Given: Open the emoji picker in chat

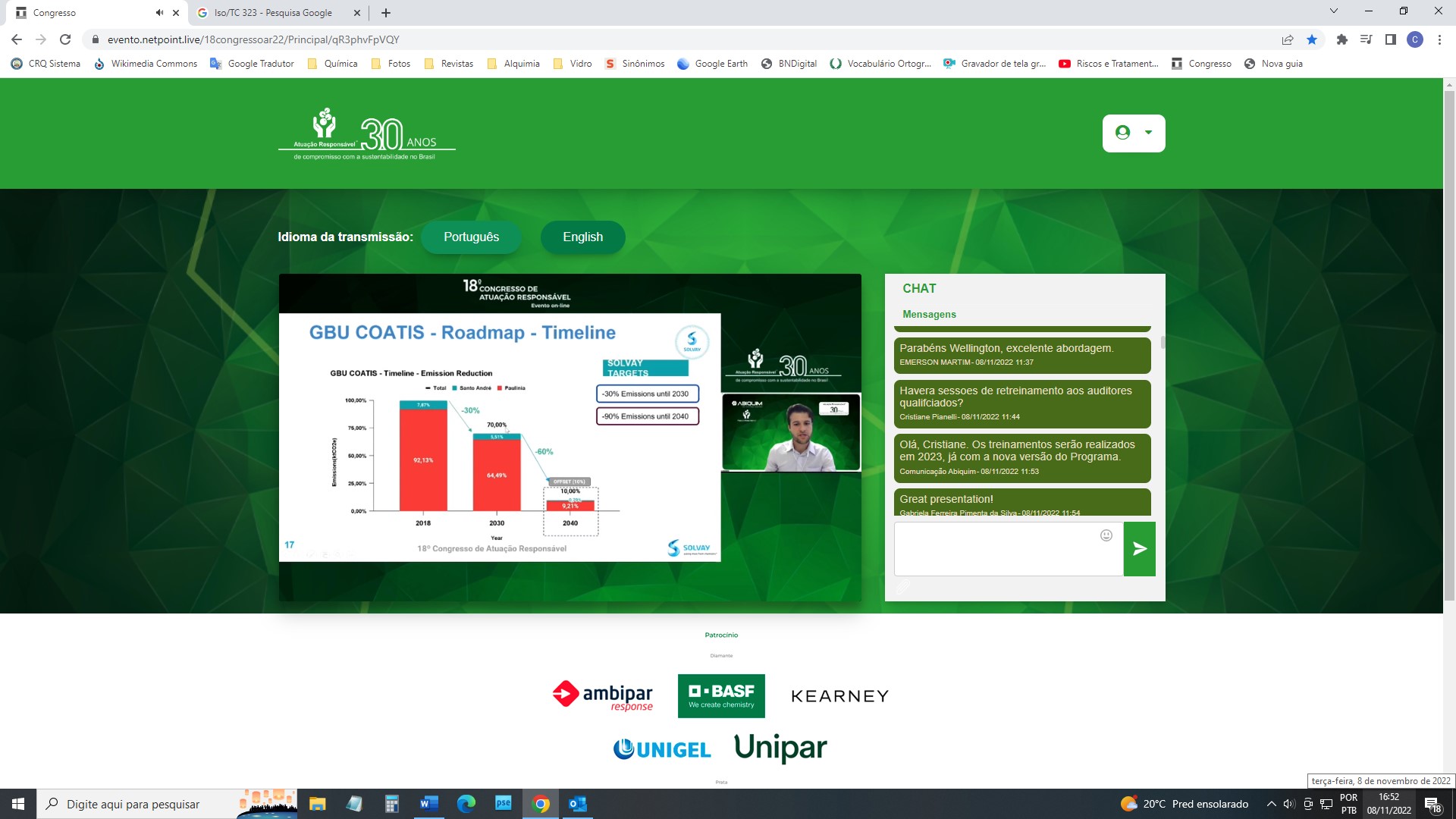Looking at the screenshot, I should [x=1106, y=535].
